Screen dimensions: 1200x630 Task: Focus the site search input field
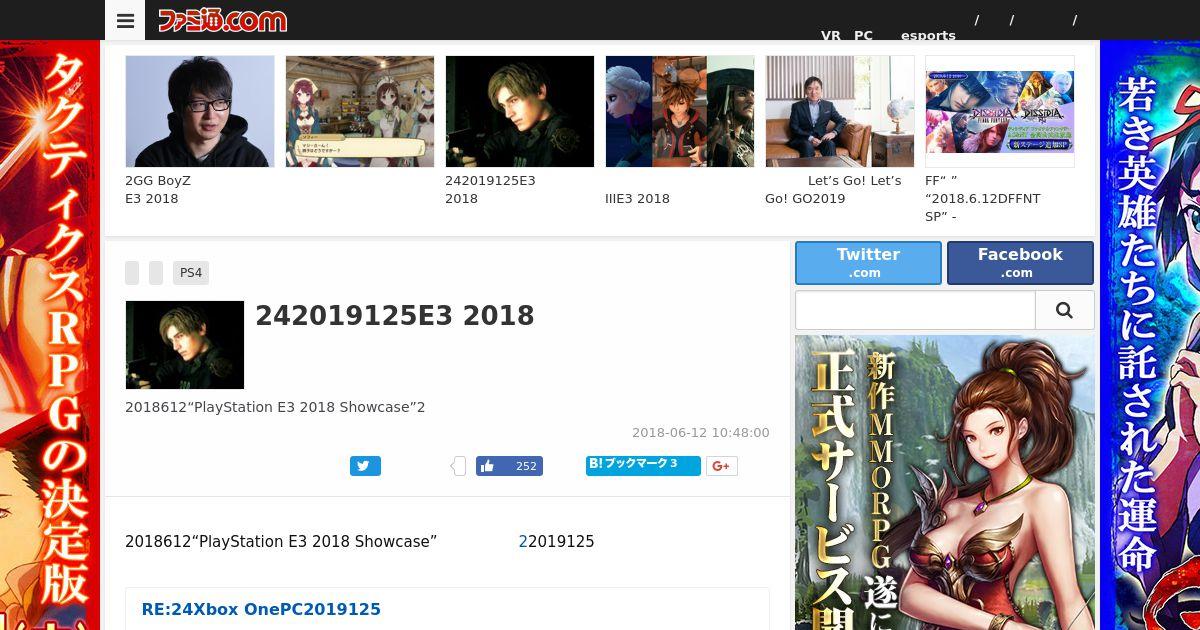click(x=915, y=311)
